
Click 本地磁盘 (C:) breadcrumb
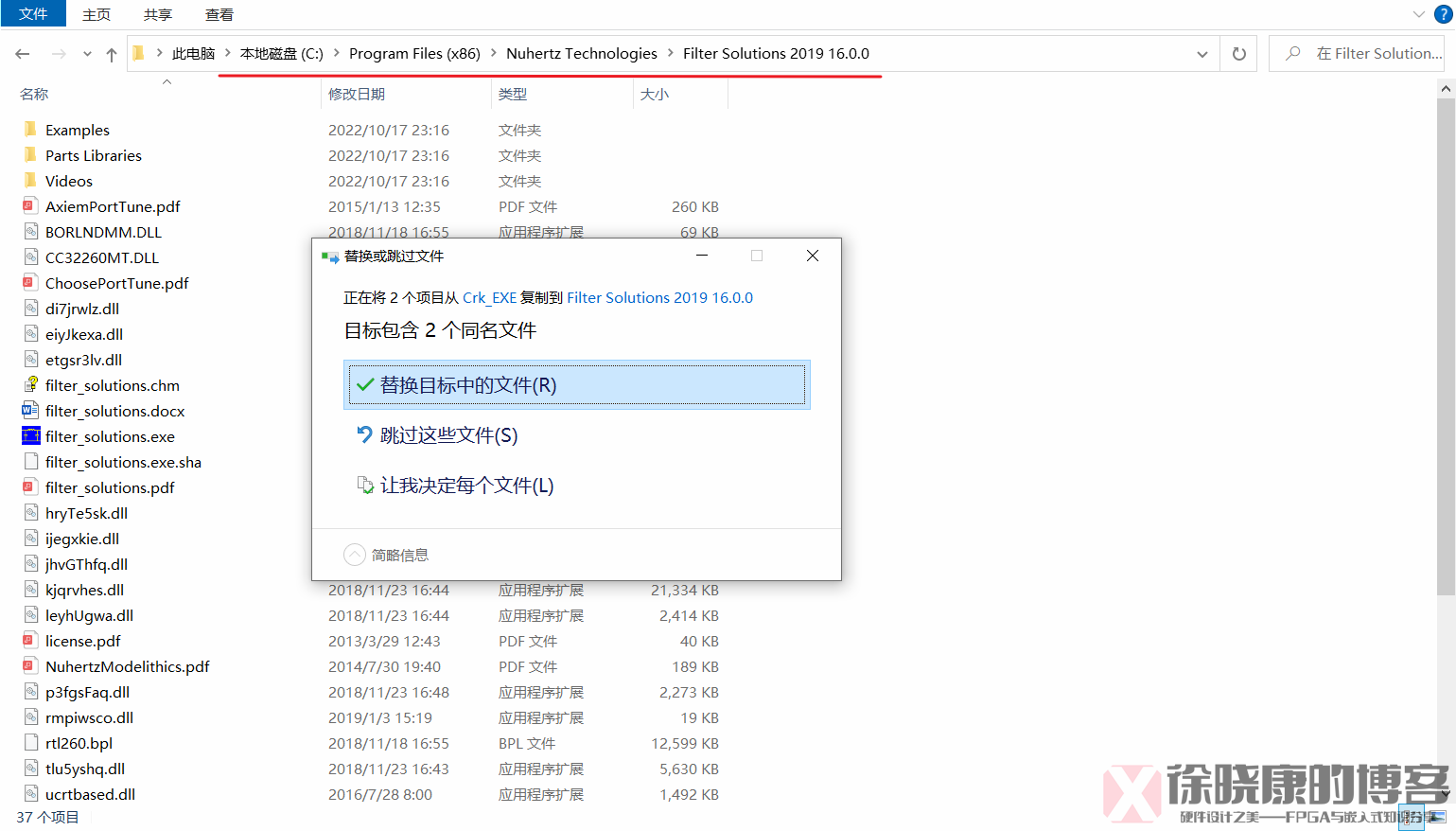[x=282, y=54]
